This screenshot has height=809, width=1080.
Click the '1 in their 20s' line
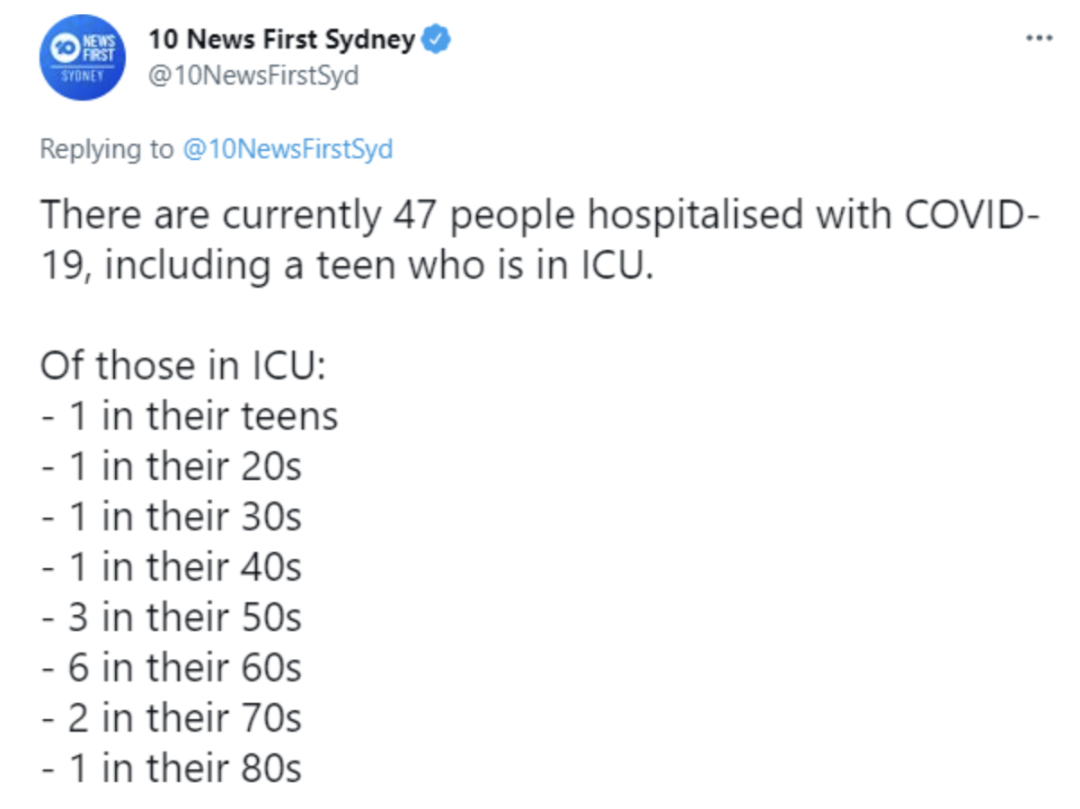pyautogui.click(x=172, y=466)
